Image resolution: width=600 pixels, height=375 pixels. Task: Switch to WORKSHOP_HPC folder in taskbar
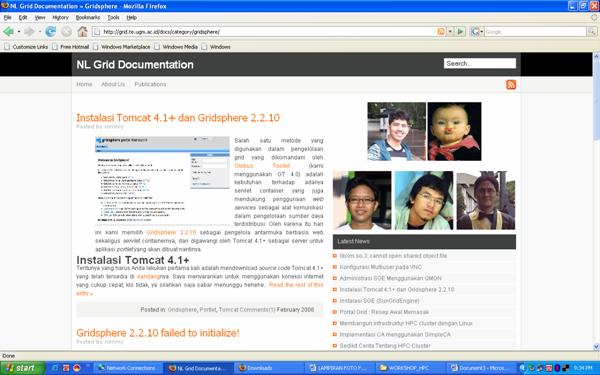click(x=410, y=368)
